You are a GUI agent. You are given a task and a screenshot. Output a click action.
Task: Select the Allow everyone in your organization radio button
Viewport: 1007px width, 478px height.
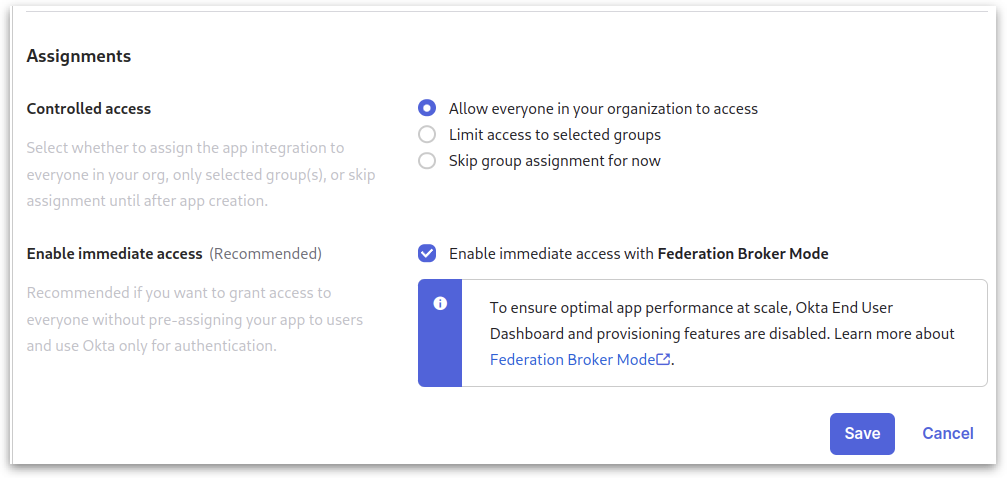pyautogui.click(x=427, y=108)
